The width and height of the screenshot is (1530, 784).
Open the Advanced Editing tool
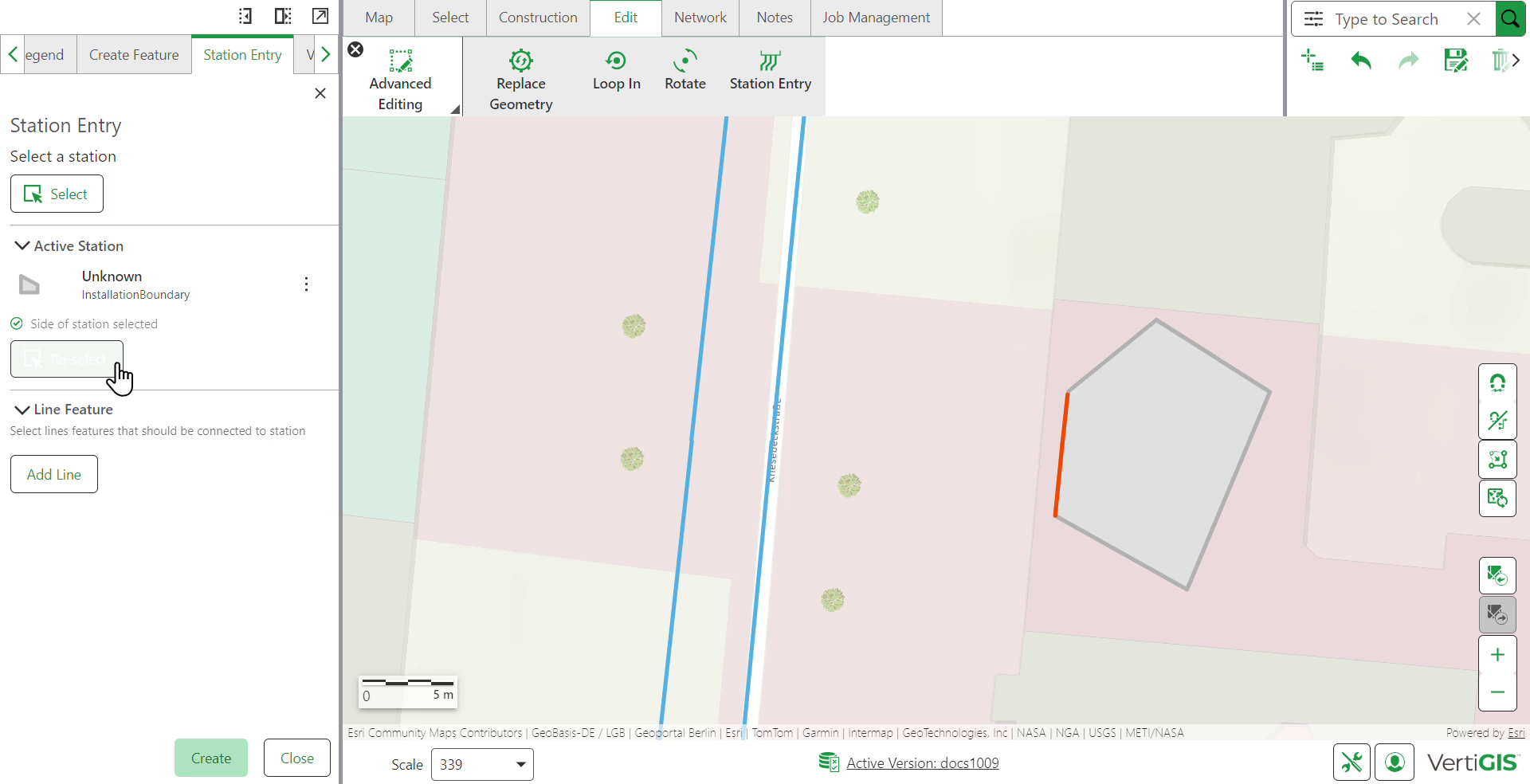pyautogui.click(x=400, y=80)
